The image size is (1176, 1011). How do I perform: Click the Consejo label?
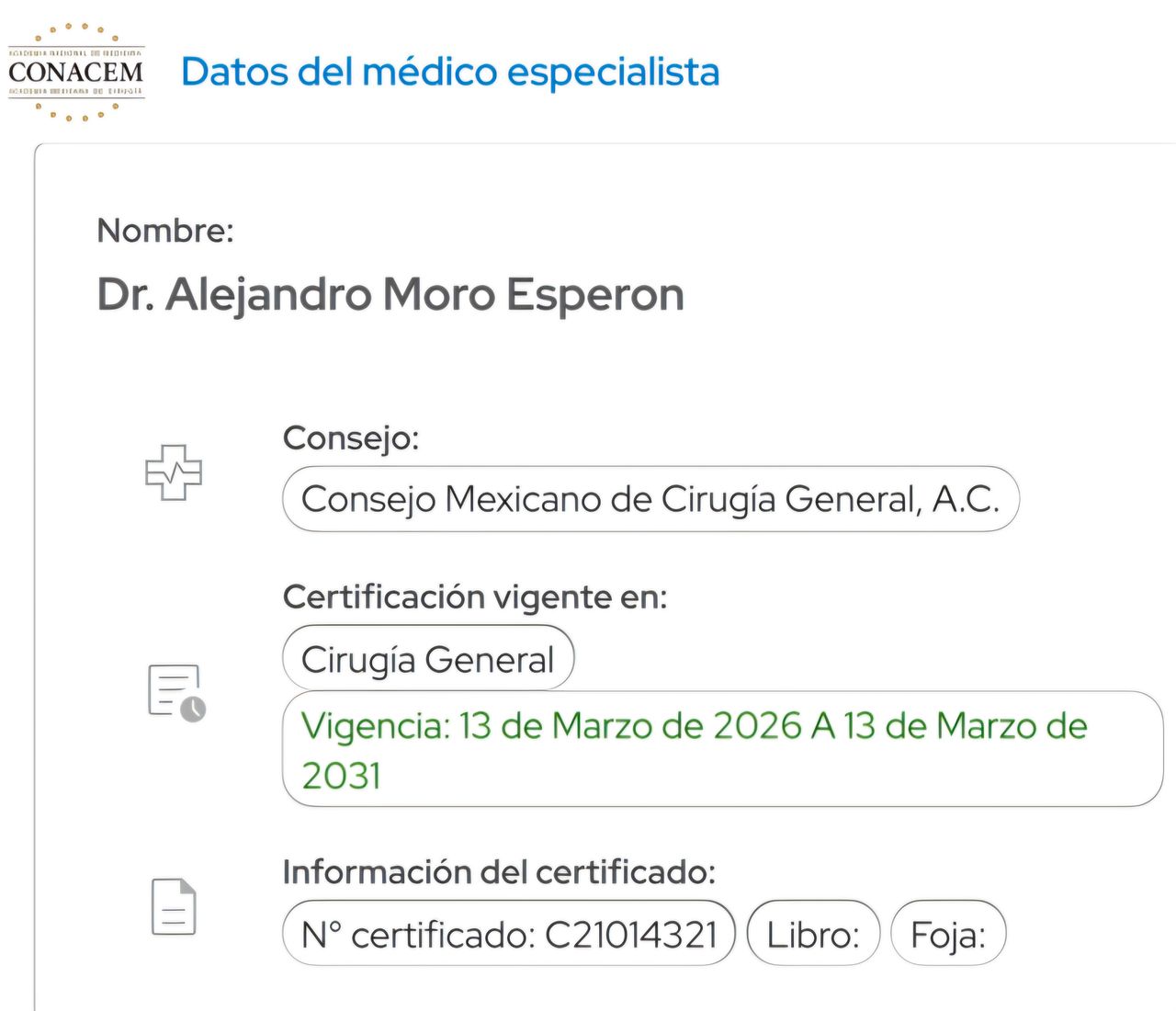point(351,438)
